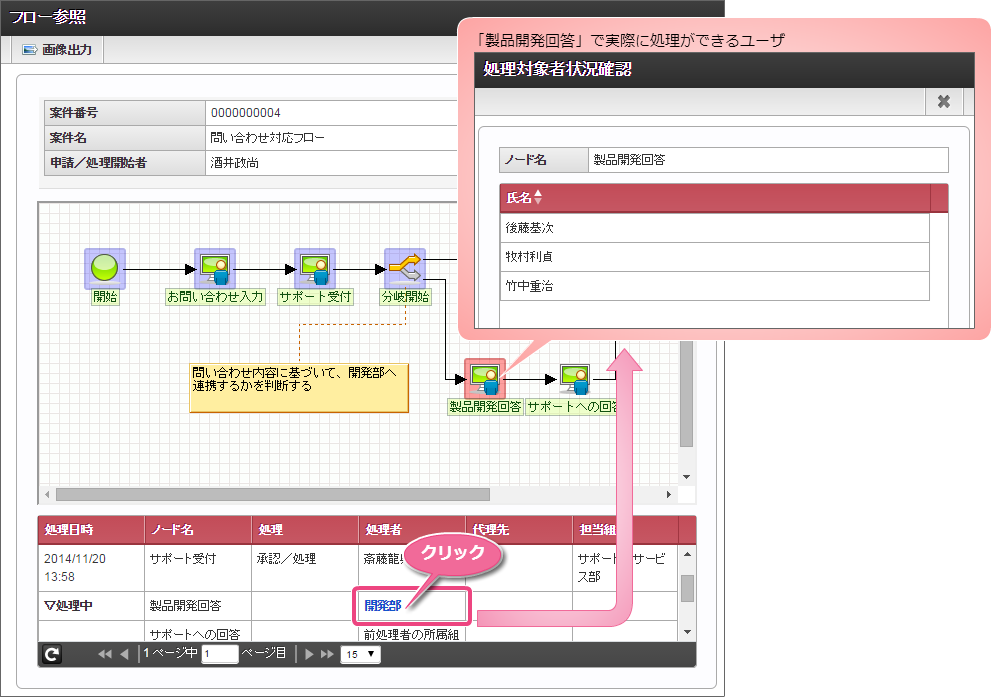This screenshot has width=992, height=697.
Task: Click the 処理 column header
Action: (306, 530)
